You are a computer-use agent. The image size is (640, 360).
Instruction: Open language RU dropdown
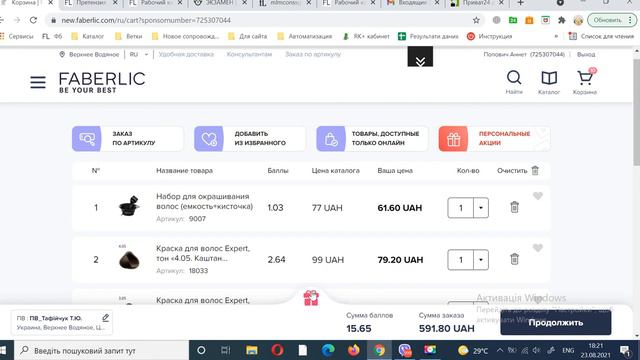coord(139,54)
